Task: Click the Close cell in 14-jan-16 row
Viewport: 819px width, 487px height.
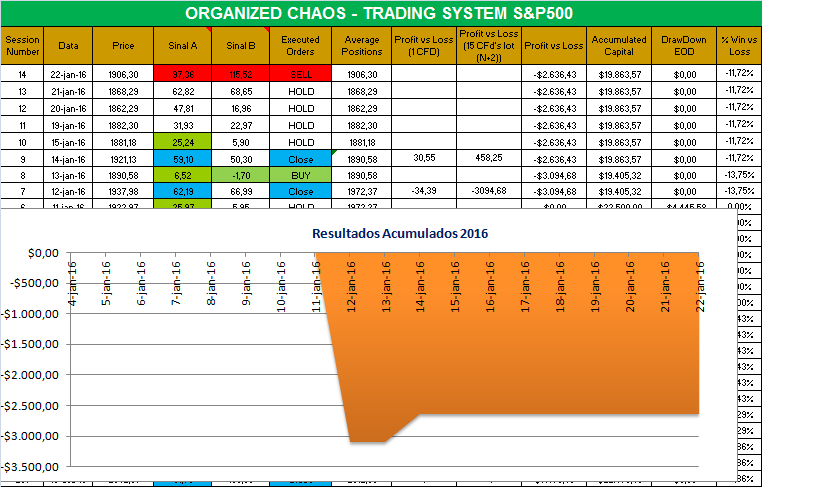Action: coord(300,159)
